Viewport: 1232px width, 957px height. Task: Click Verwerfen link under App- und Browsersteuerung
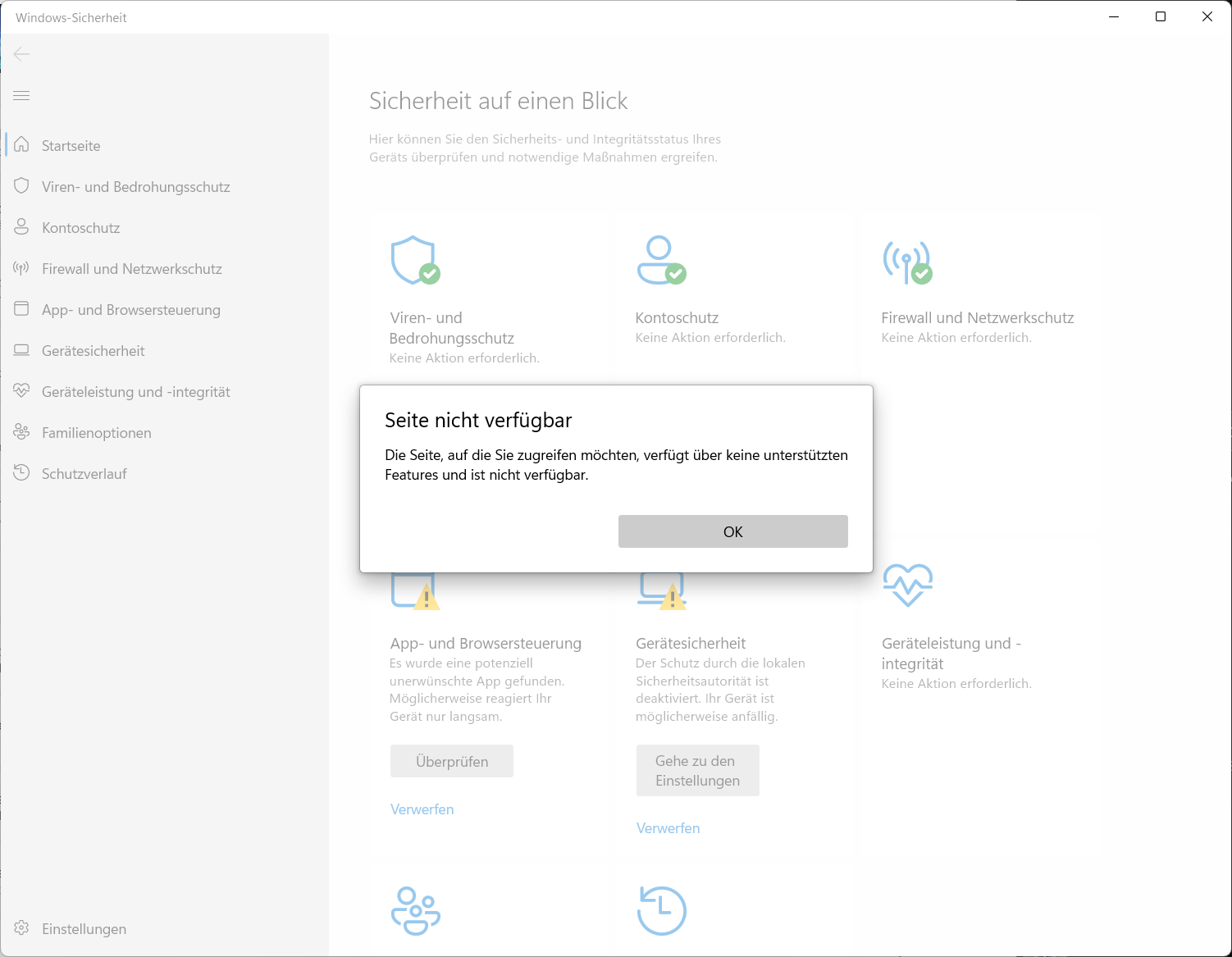(422, 809)
